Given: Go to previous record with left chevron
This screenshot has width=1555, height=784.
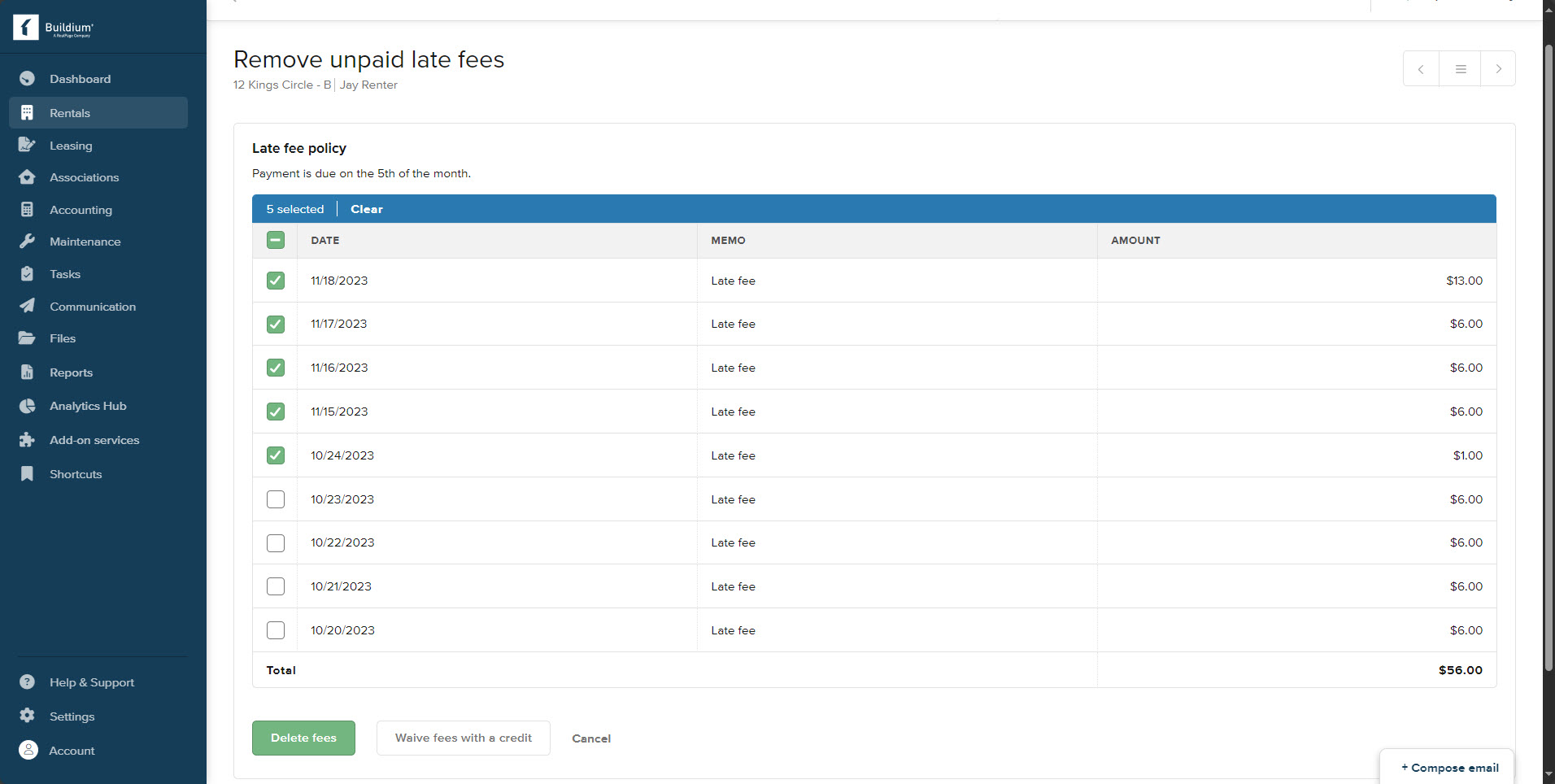Looking at the screenshot, I should [x=1421, y=69].
